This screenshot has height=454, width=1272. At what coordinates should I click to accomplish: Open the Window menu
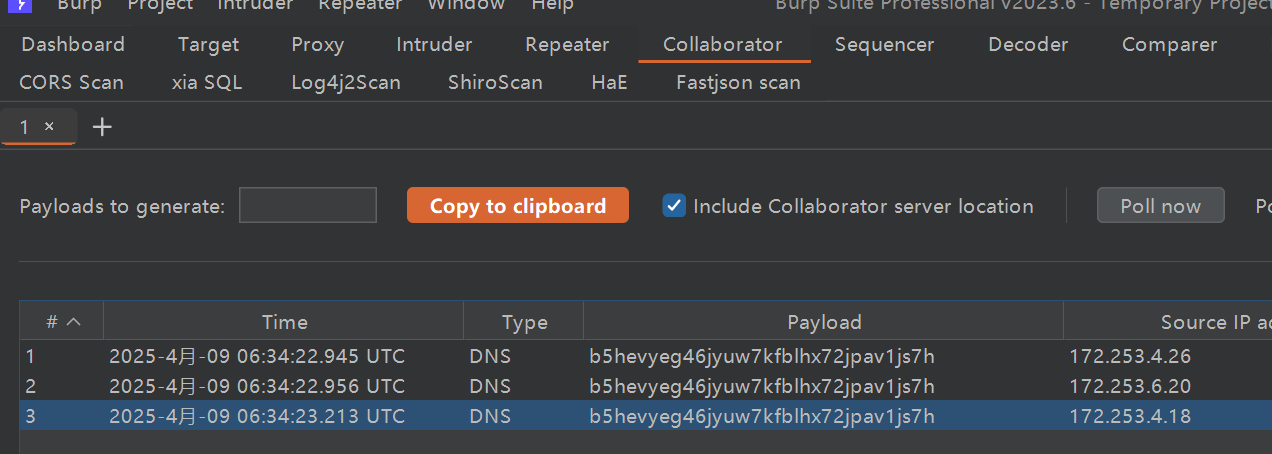point(466,6)
